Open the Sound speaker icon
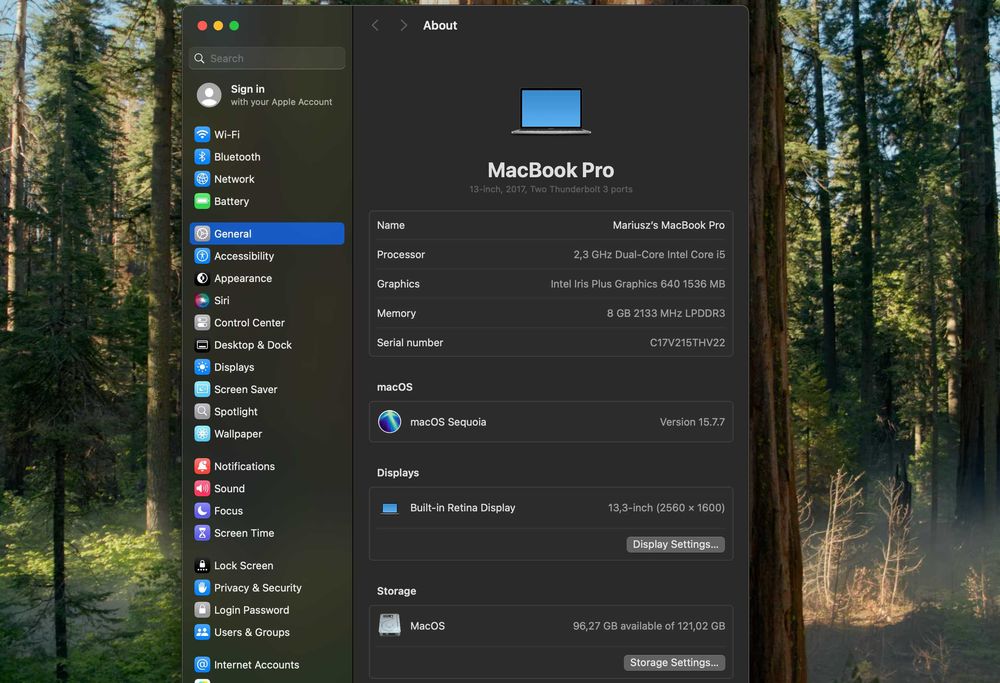Image resolution: width=1000 pixels, height=683 pixels. click(x=202, y=488)
